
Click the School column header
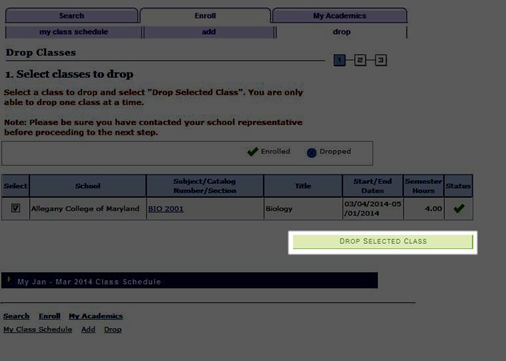point(88,186)
